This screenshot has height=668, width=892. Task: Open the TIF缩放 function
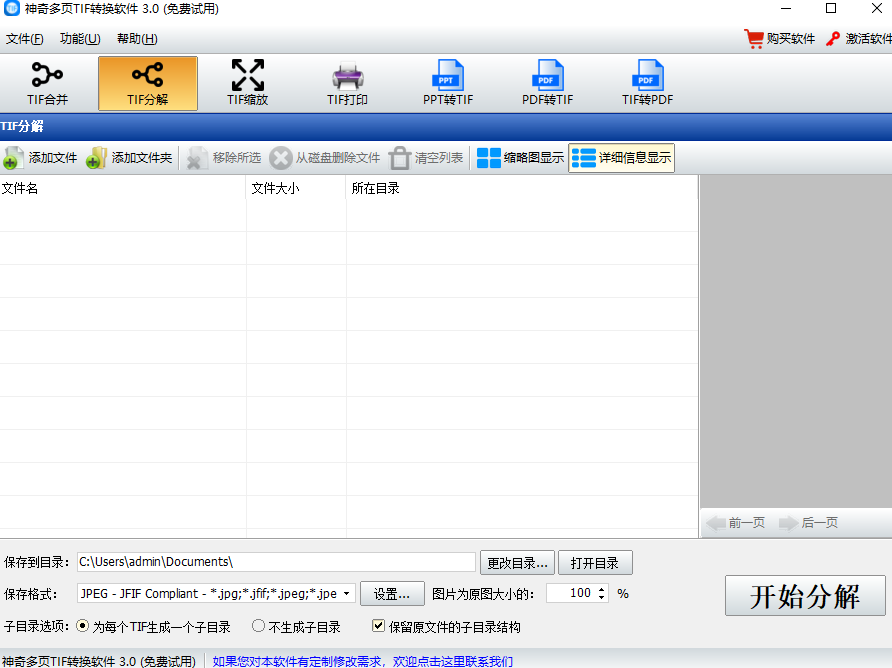(x=247, y=83)
